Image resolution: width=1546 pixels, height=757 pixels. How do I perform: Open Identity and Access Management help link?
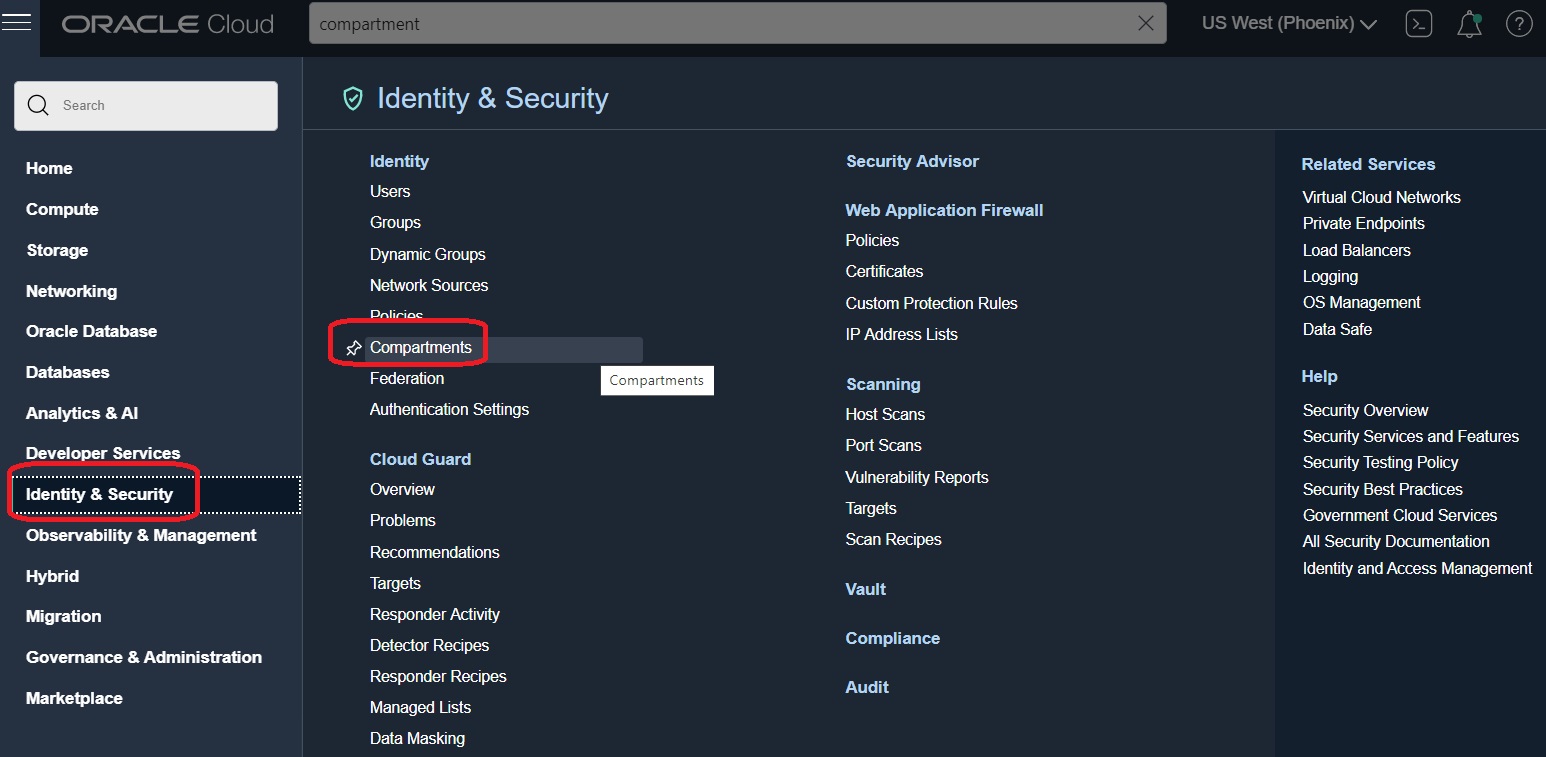[1417, 568]
